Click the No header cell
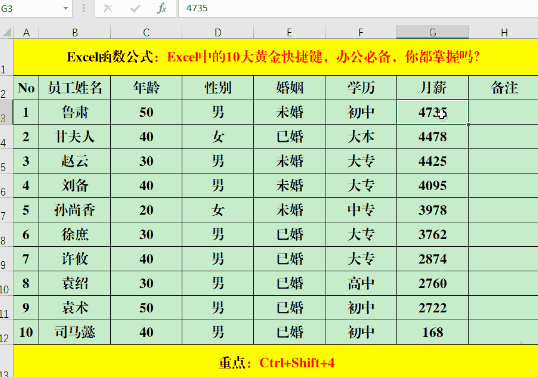This screenshot has width=538, height=377. pos(26,88)
